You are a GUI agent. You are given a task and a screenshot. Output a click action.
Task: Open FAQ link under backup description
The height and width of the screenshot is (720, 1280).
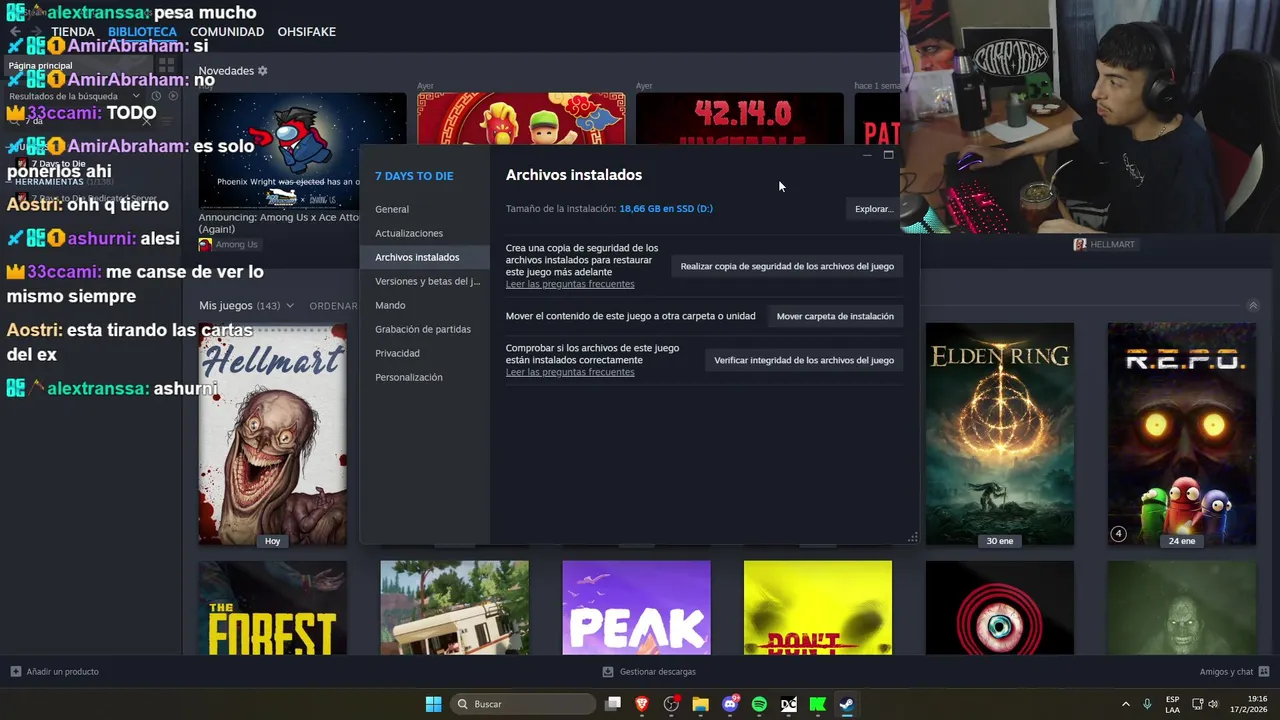570,284
